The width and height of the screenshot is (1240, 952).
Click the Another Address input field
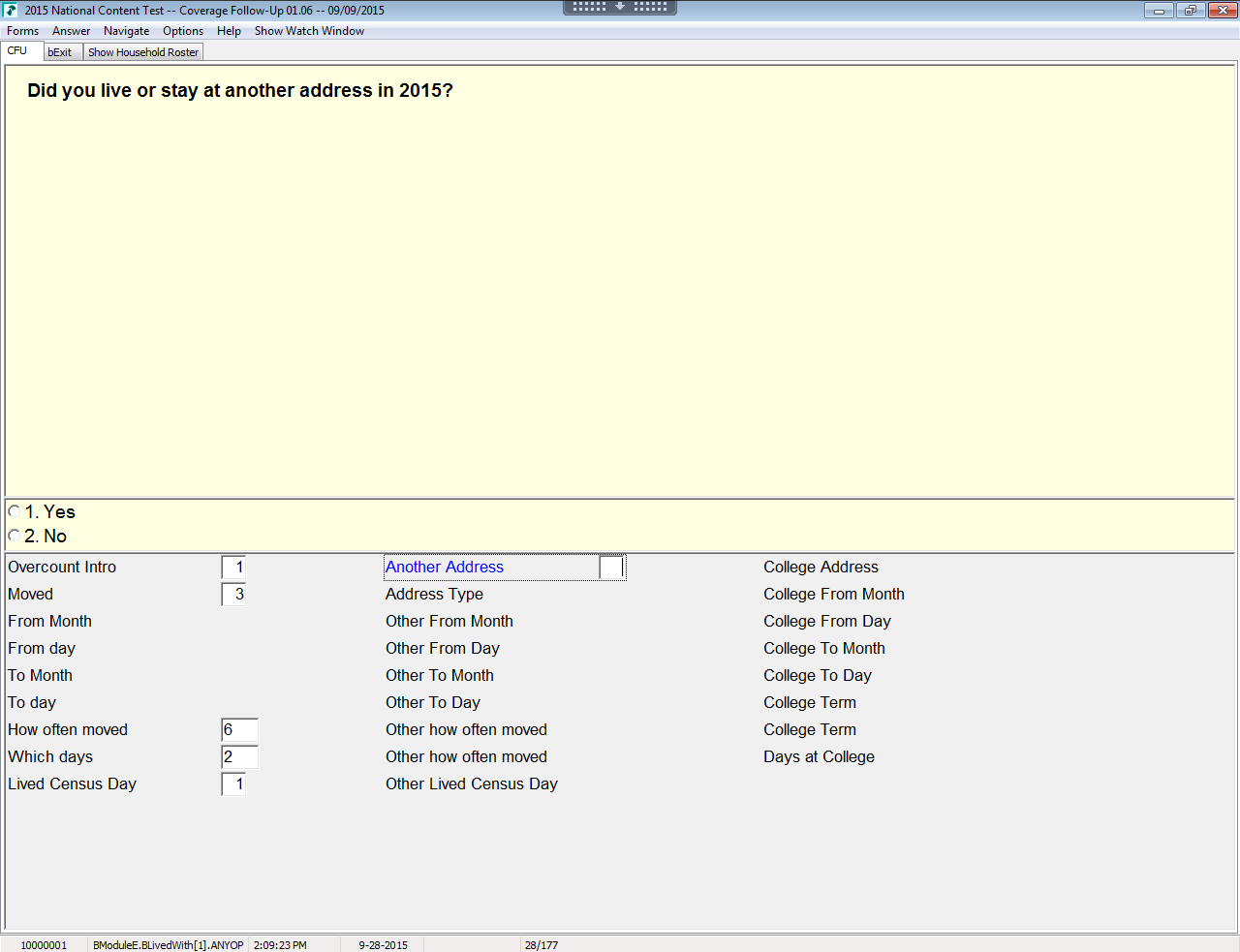tap(611, 568)
